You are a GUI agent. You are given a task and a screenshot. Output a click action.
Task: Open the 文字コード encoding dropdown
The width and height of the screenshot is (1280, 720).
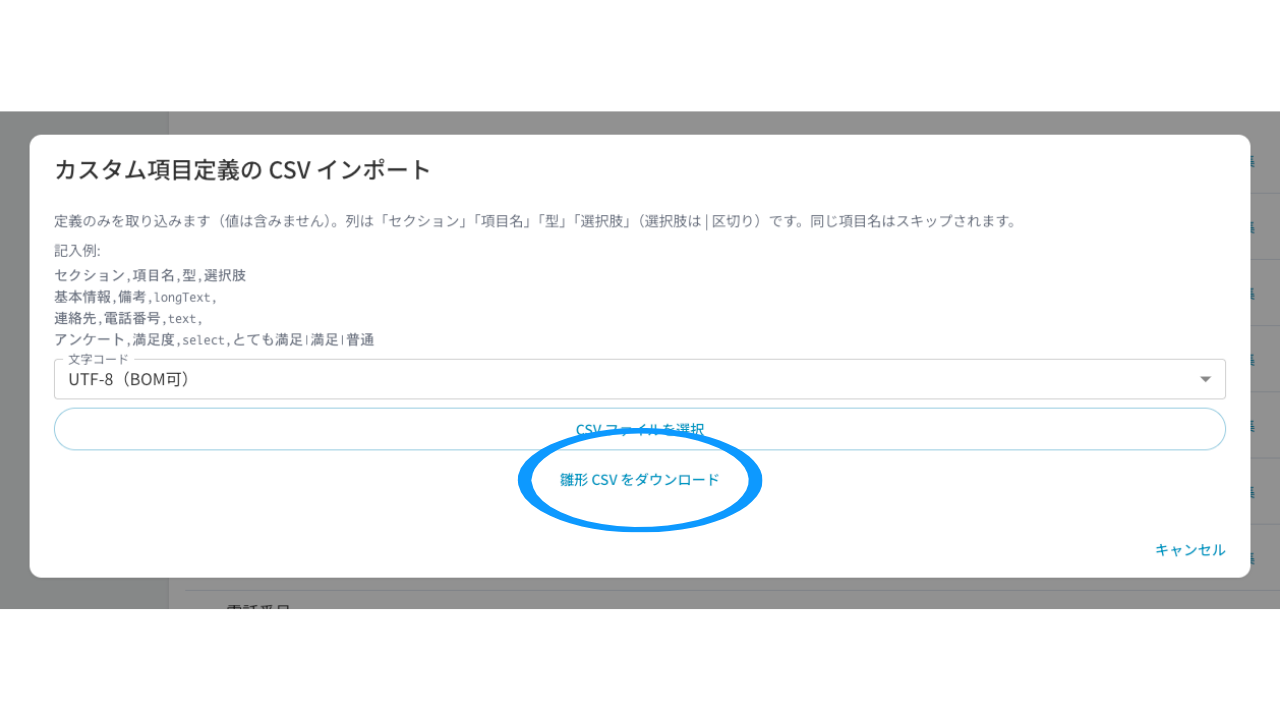[640, 379]
